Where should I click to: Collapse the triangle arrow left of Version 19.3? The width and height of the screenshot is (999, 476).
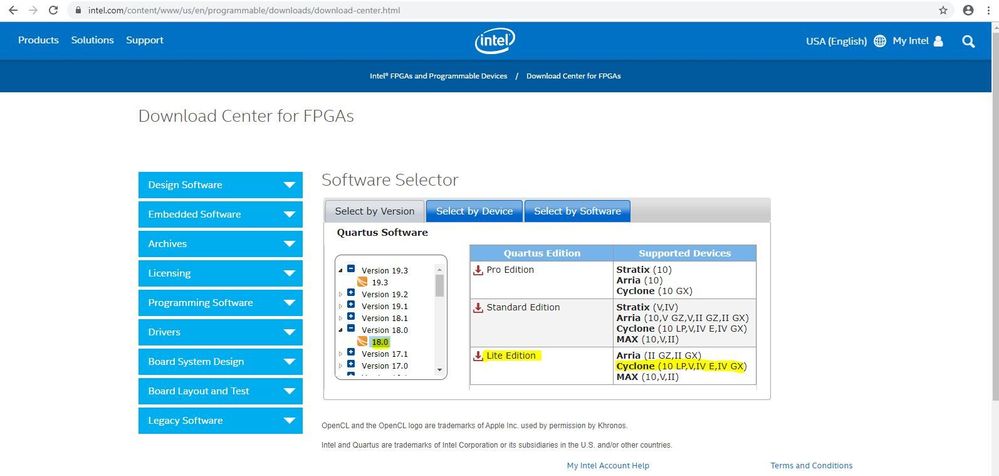point(341,271)
